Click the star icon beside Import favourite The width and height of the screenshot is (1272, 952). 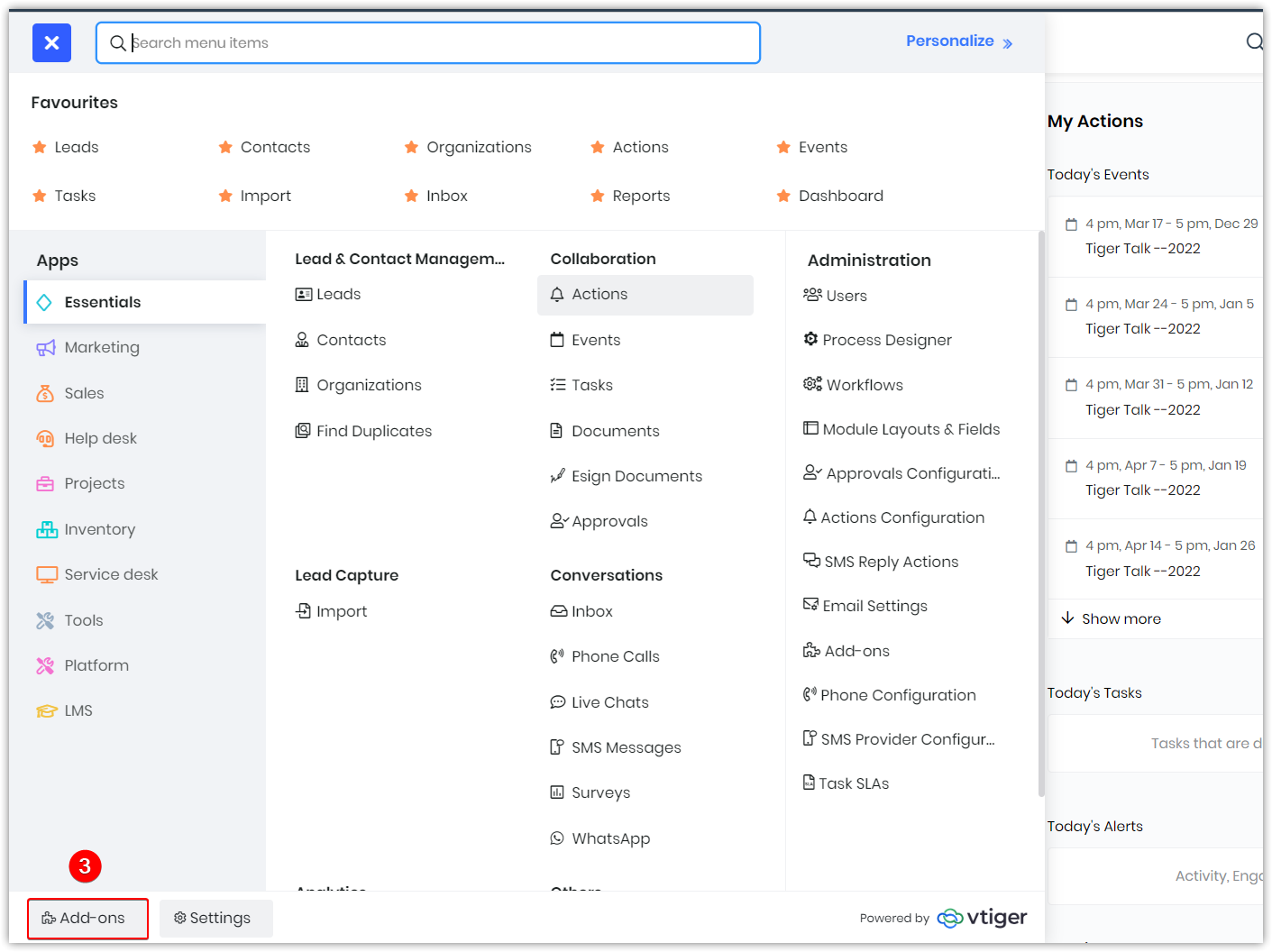[x=225, y=196]
